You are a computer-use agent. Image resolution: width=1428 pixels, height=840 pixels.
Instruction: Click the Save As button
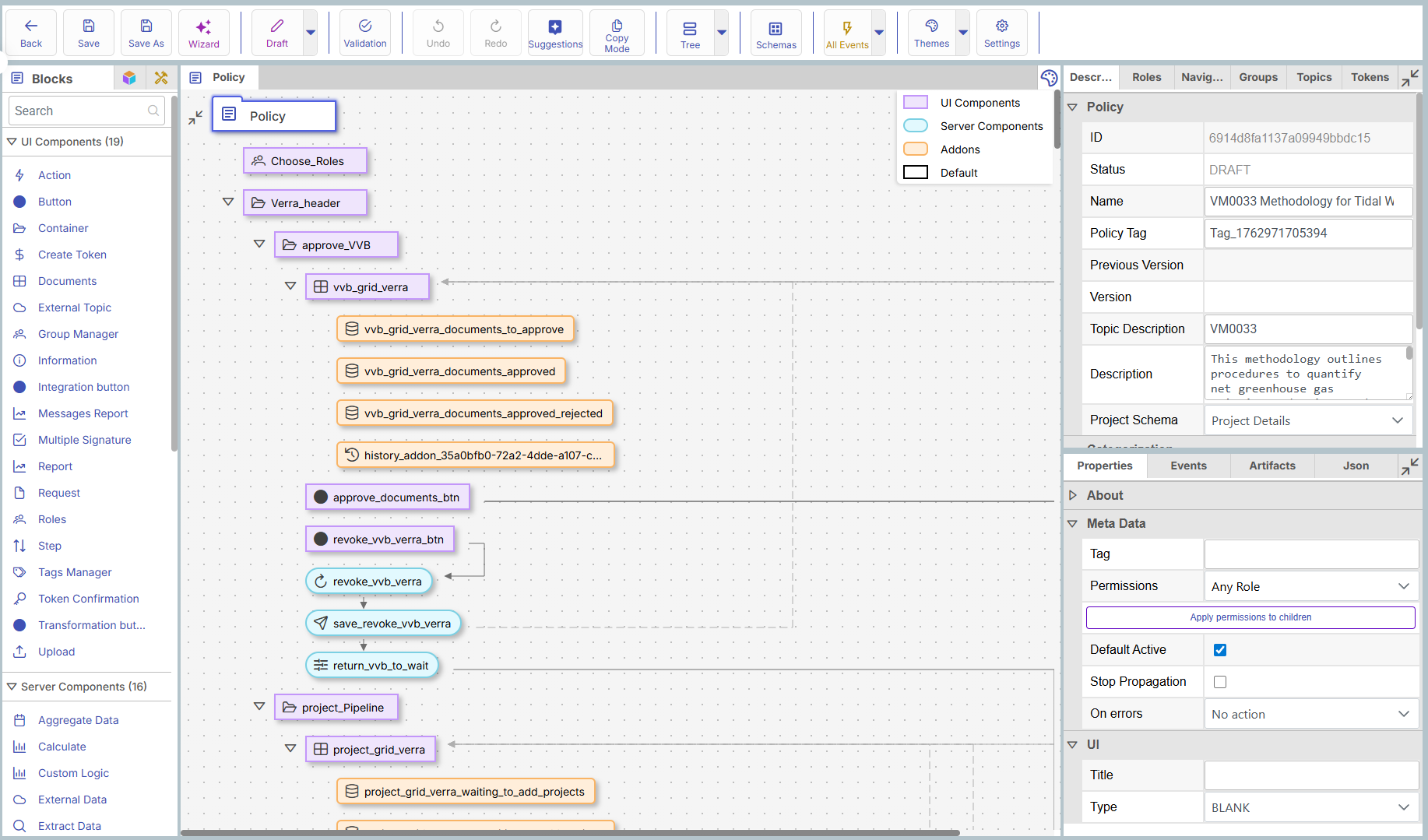146,33
